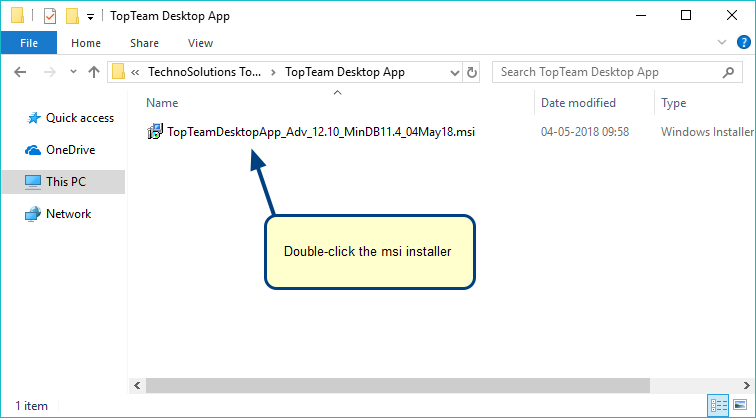Open the address bar history dropdown
The width and height of the screenshot is (756, 418).
[x=454, y=73]
